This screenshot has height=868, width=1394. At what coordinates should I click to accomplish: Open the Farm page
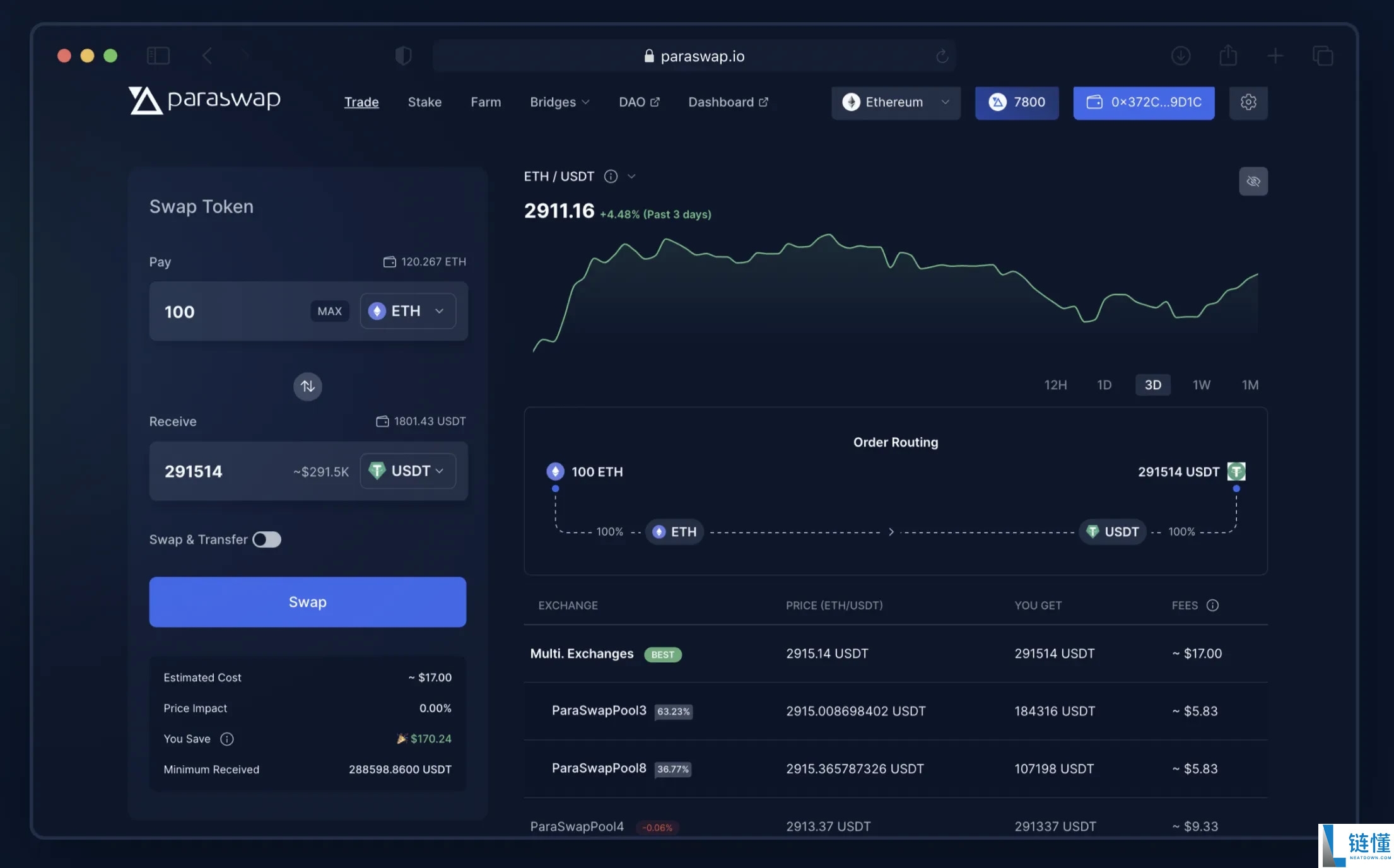[x=486, y=102]
